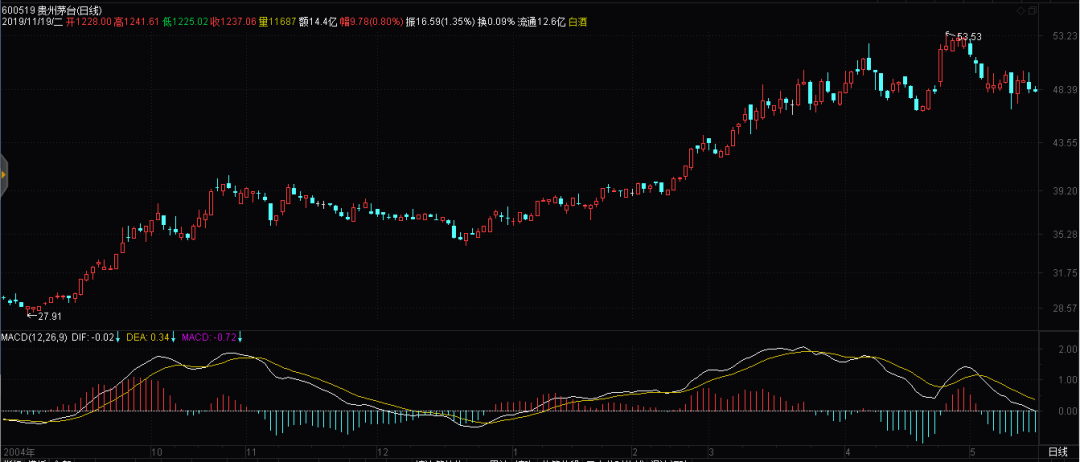Image resolution: width=1080 pixels, height=462 pixels.
Task: Click the 28.57 price axis label
Action: click(1063, 308)
